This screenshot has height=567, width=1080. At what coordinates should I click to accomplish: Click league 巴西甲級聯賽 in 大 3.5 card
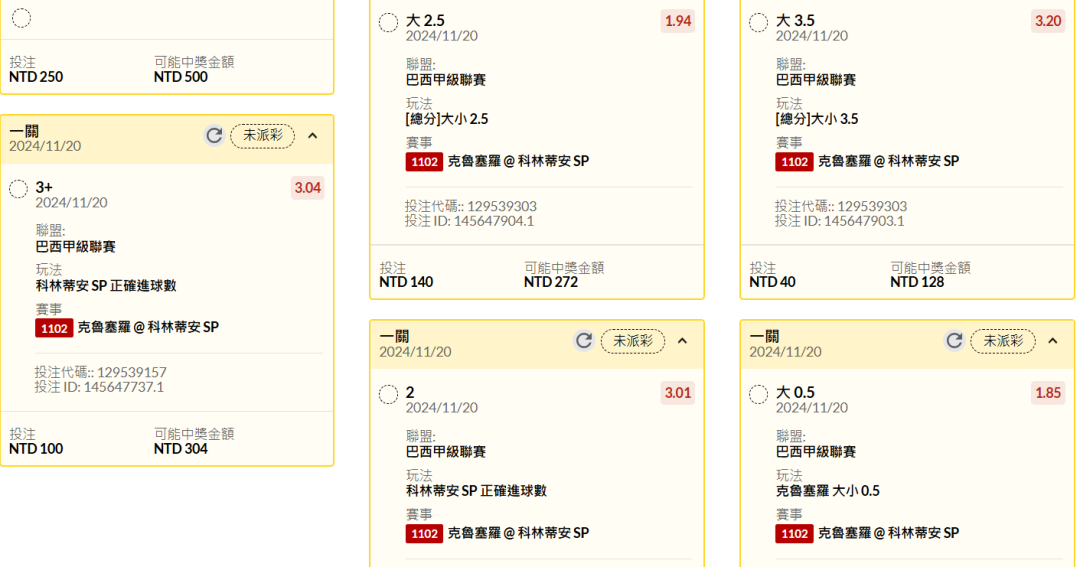click(816, 80)
